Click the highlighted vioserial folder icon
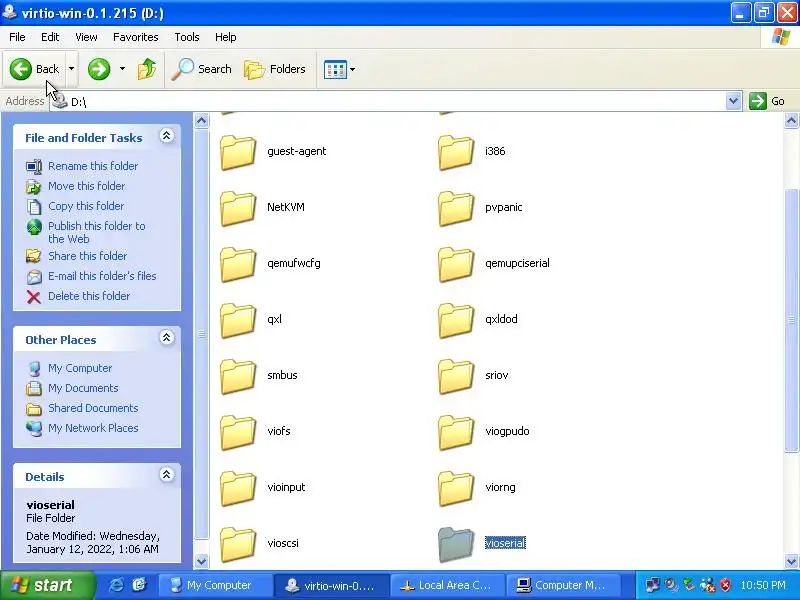The width and height of the screenshot is (800, 600). pyautogui.click(x=456, y=544)
